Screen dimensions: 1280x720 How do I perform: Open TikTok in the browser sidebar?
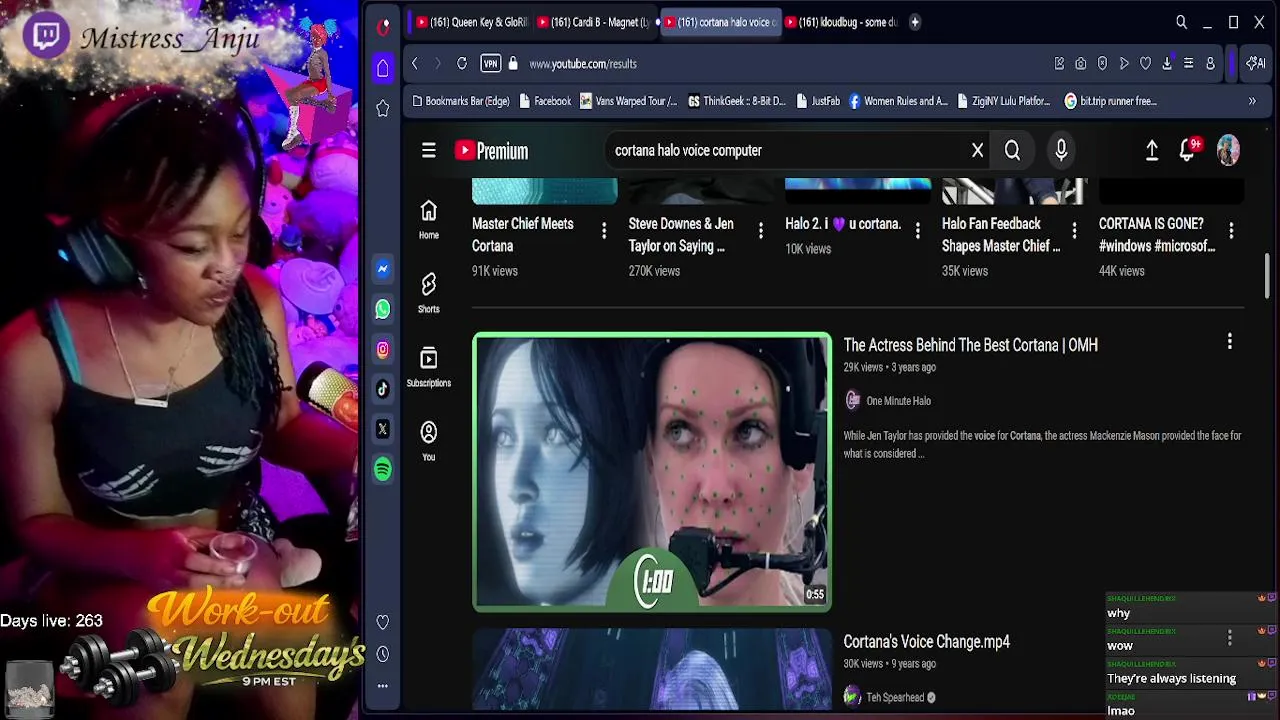click(x=383, y=389)
